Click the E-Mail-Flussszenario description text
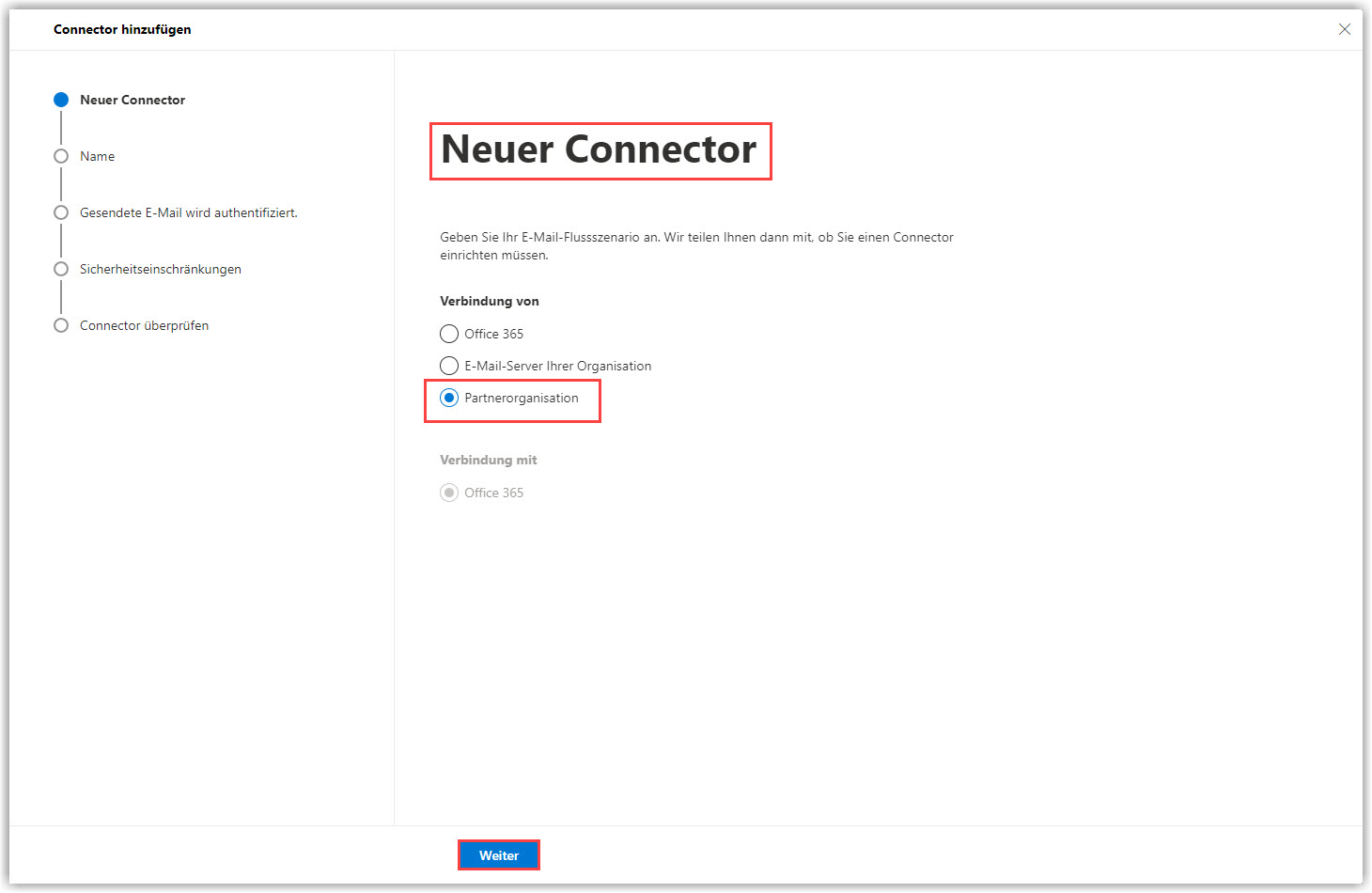Image resolution: width=1372 pixels, height=893 pixels. (x=696, y=246)
